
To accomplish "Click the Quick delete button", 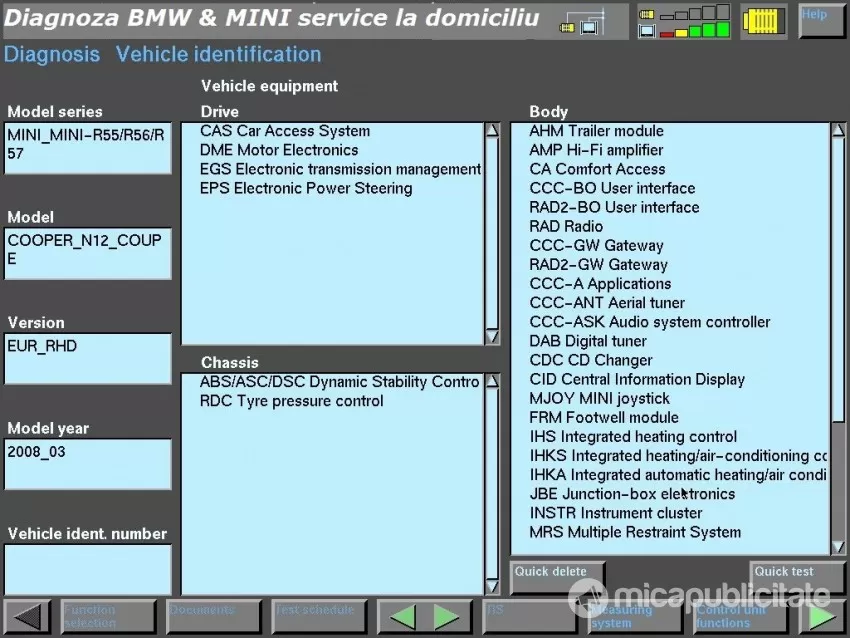I will [558, 578].
